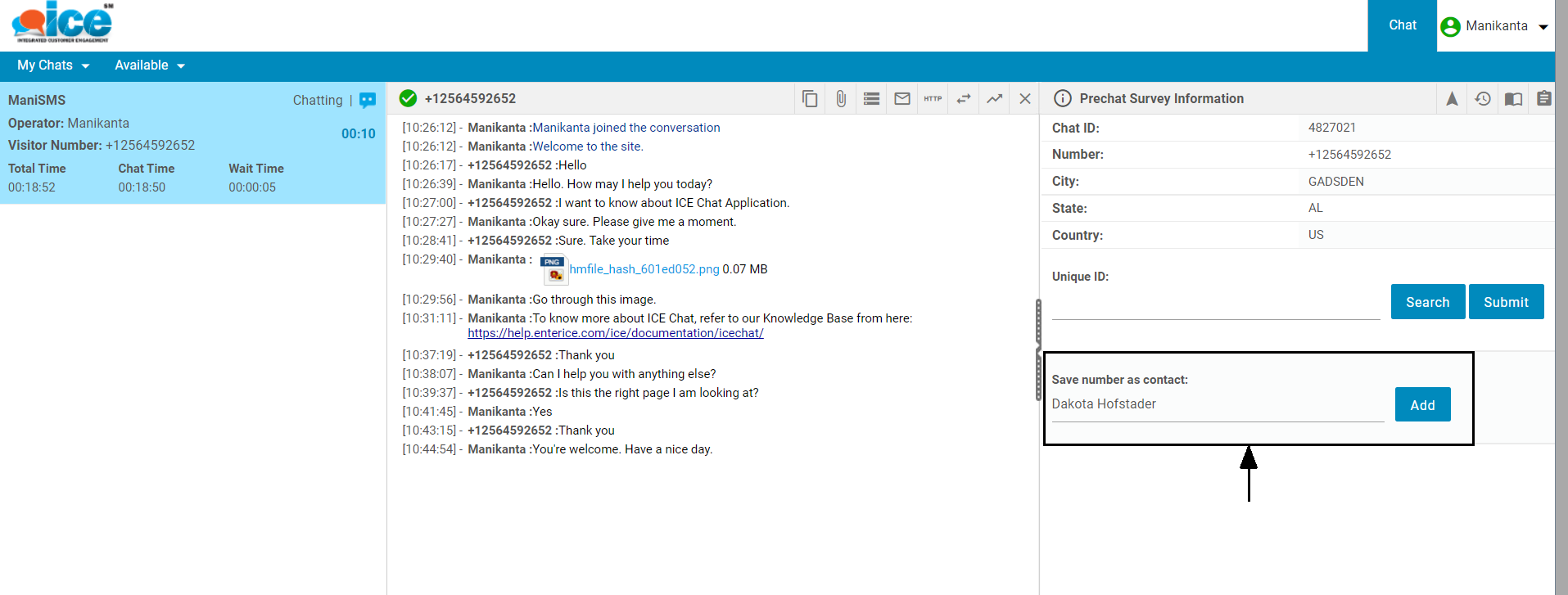Click the clipboard notes icon

pos(1543,99)
